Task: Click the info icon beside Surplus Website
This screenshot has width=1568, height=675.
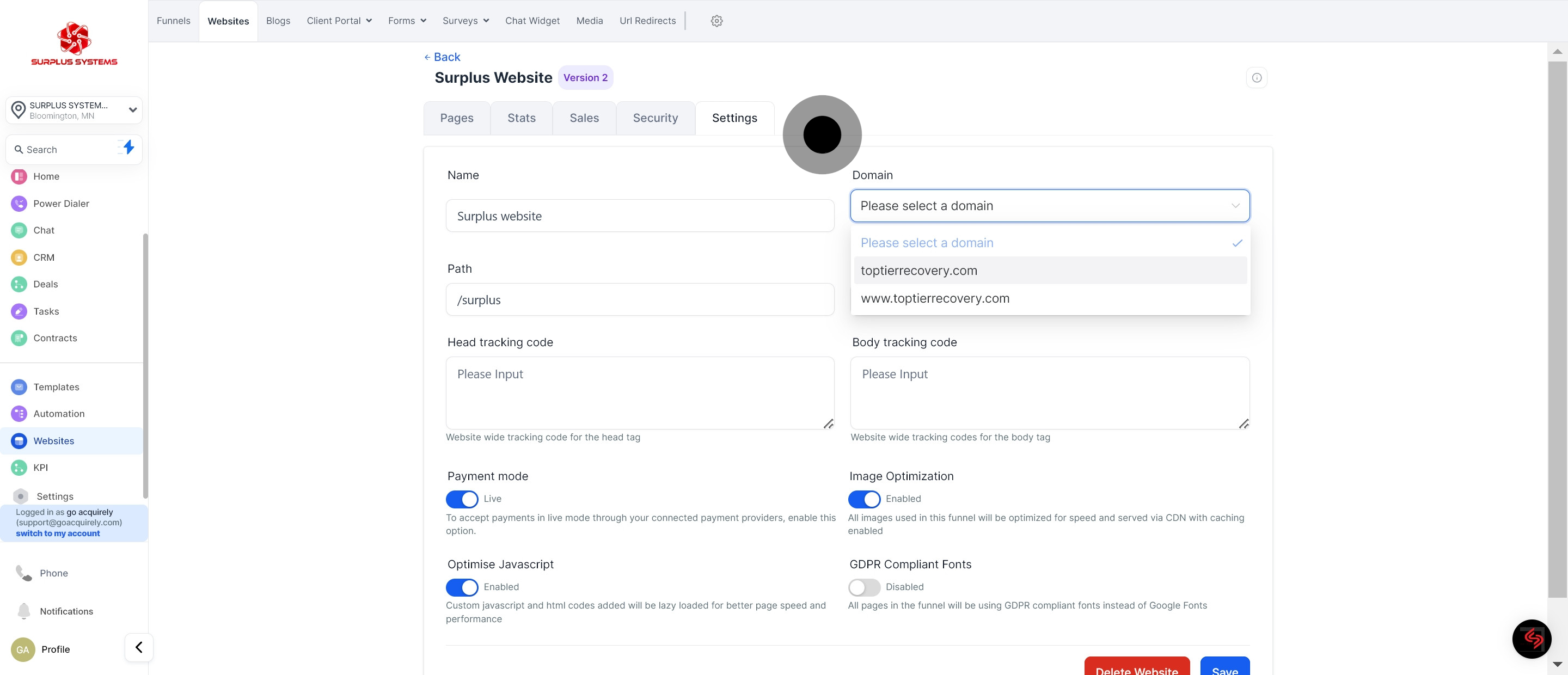Action: pyautogui.click(x=1257, y=77)
